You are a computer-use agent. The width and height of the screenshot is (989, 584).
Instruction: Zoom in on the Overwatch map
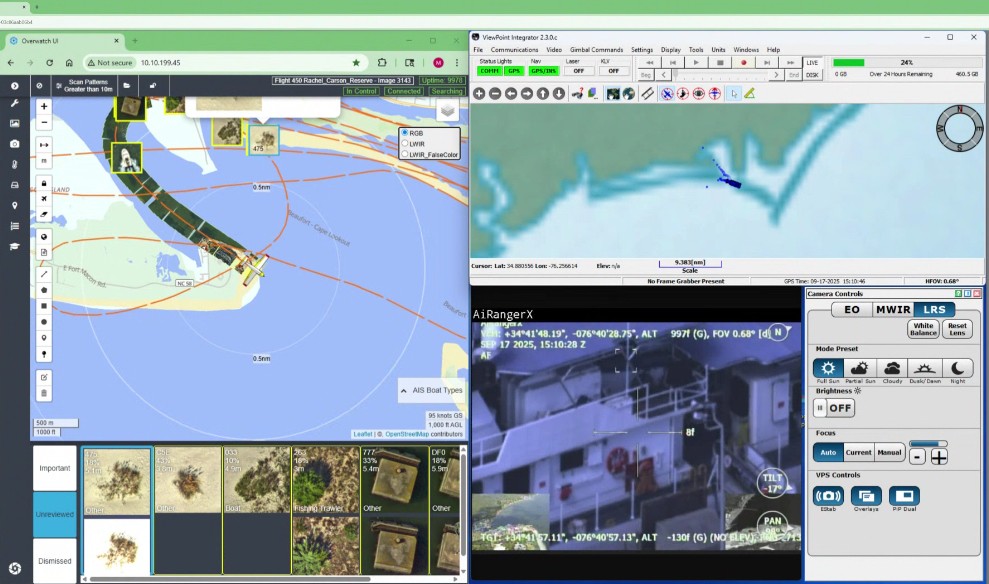click(x=44, y=107)
